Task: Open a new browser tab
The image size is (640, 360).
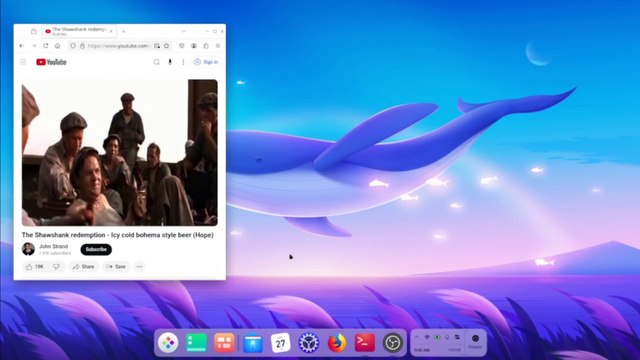Action: point(124,31)
